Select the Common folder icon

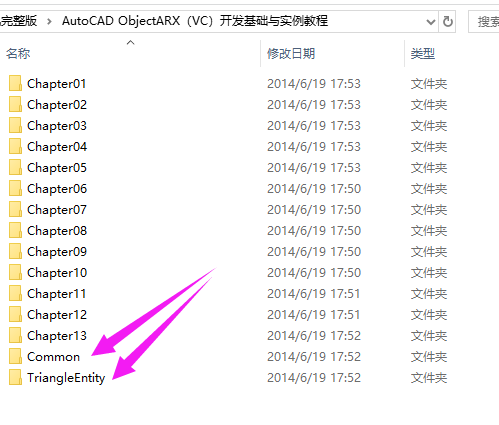click(15, 356)
